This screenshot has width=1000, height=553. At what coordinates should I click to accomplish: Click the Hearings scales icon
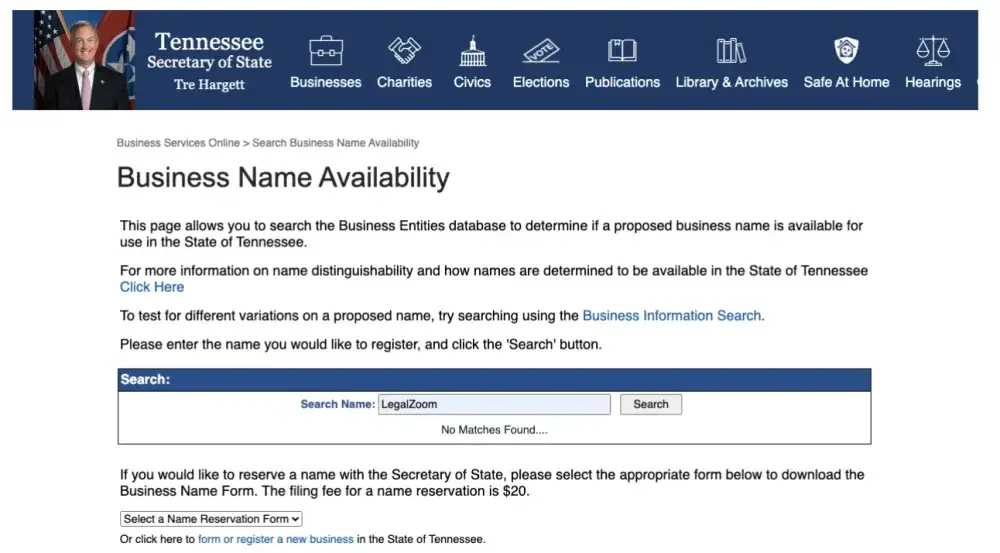click(933, 50)
